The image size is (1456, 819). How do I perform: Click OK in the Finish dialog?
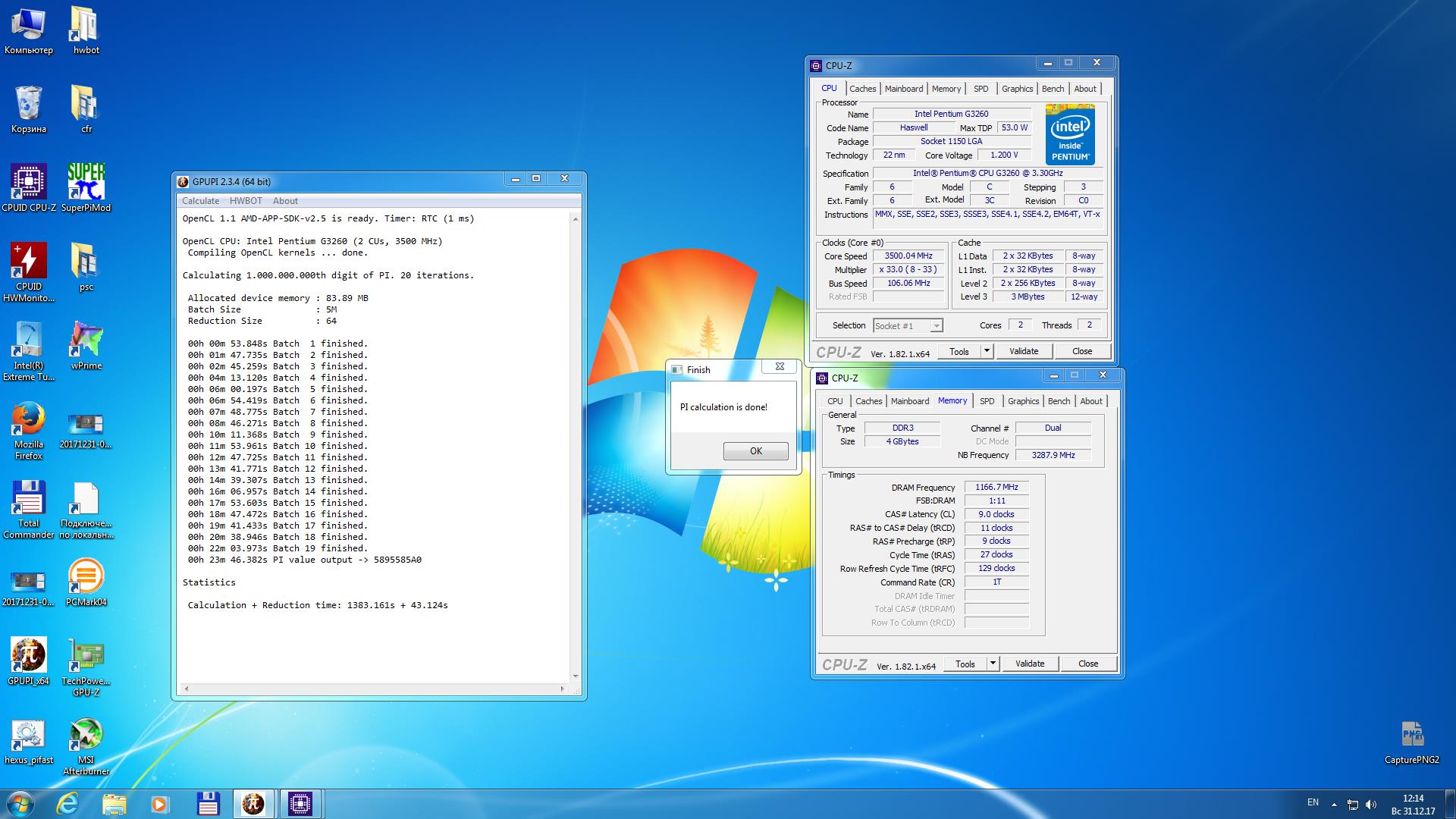click(755, 451)
